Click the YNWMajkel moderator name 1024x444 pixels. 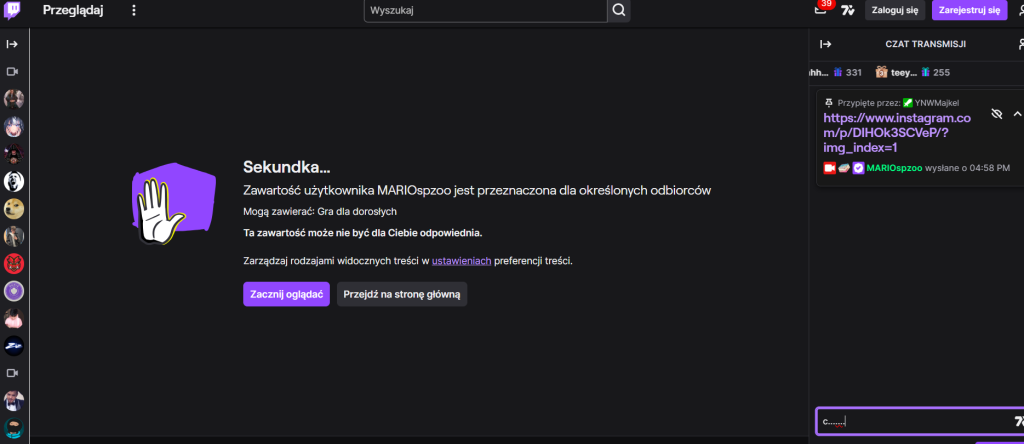click(936, 103)
